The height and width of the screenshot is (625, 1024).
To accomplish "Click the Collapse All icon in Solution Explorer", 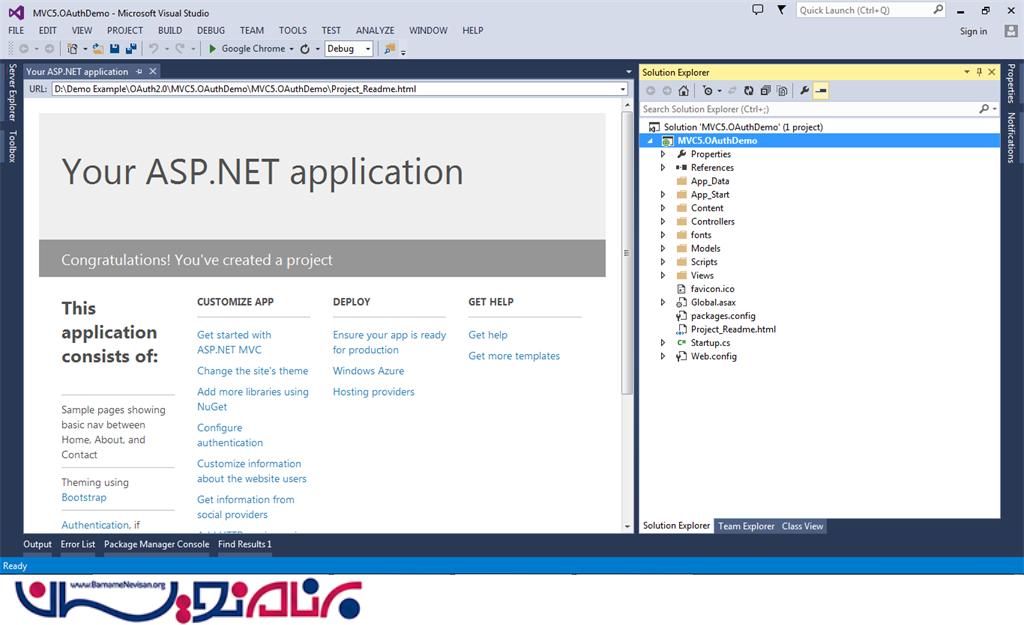I will (764, 91).
